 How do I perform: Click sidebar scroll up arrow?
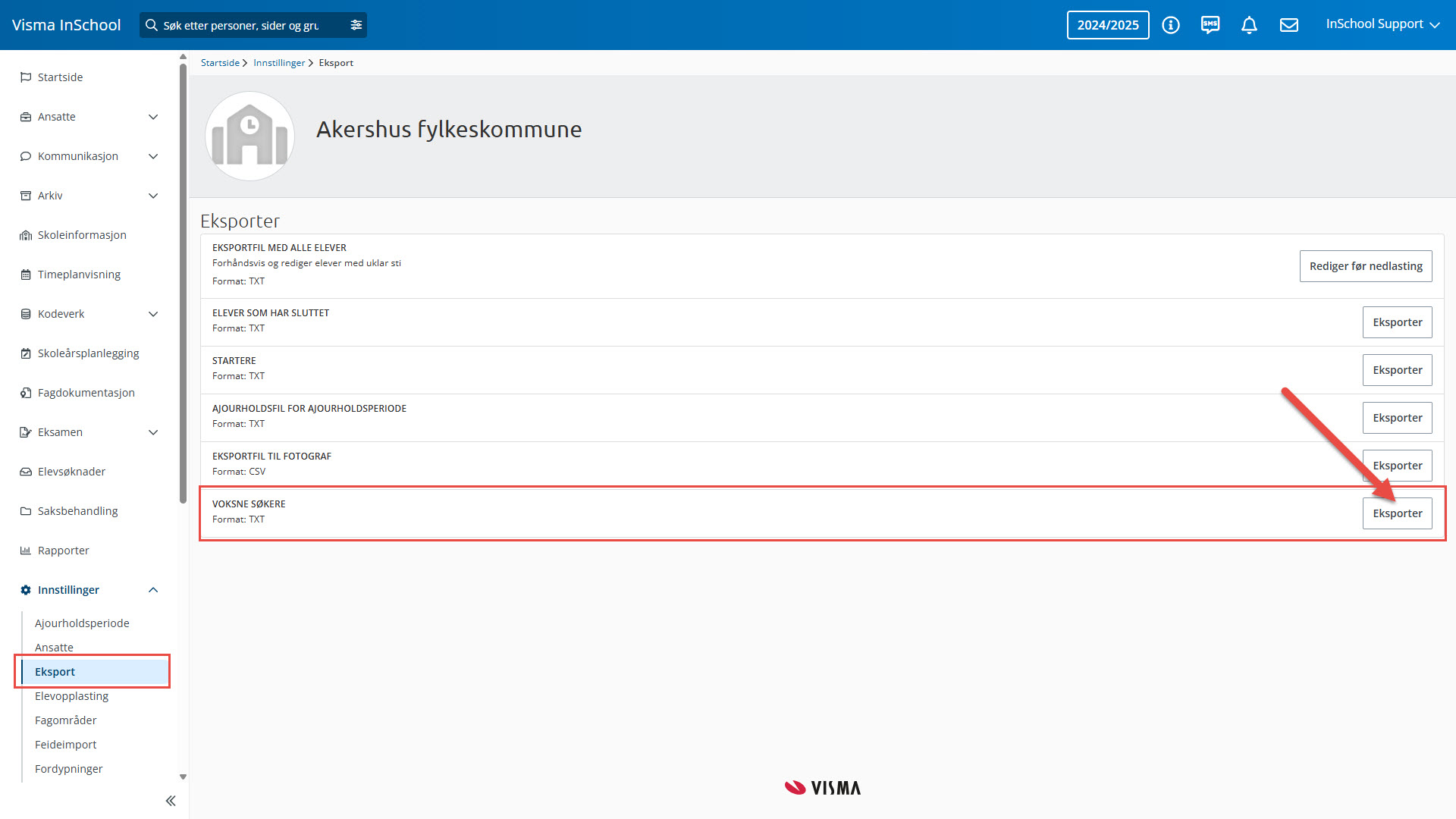(x=183, y=57)
